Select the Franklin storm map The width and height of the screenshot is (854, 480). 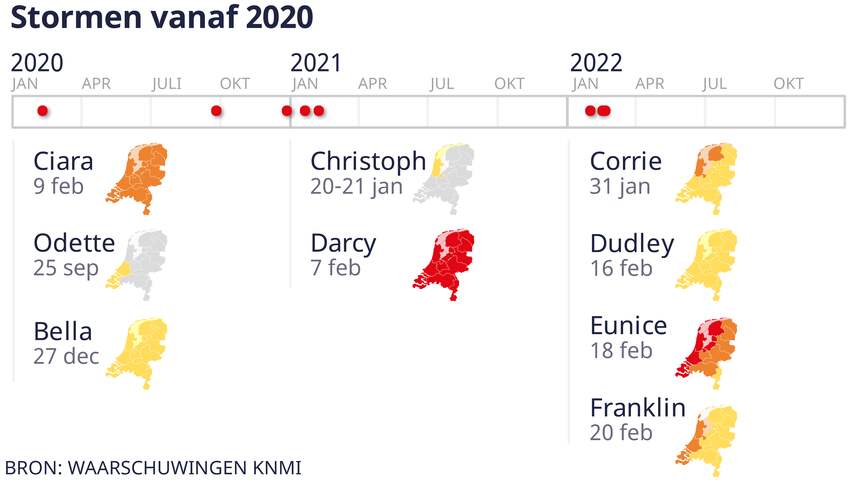coord(707,440)
